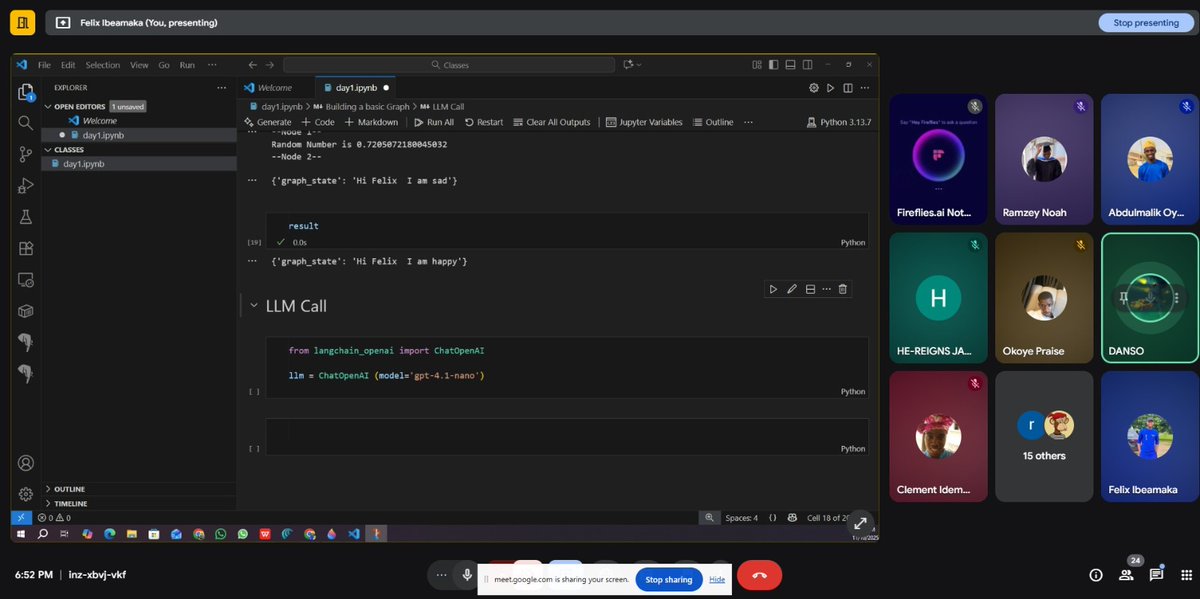This screenshot has height=599, width=1200.
Task: Add a Markdown cell
Action: click(371, 122)
